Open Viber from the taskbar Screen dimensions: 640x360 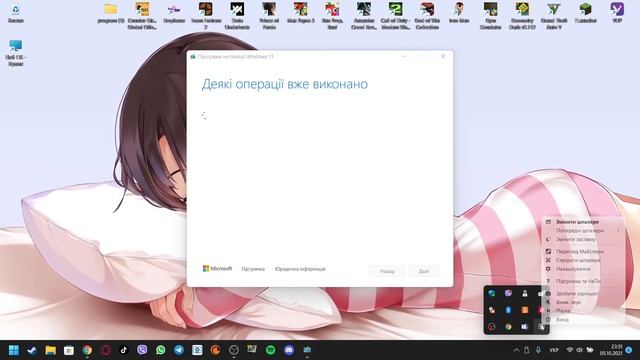click(142, 350)
